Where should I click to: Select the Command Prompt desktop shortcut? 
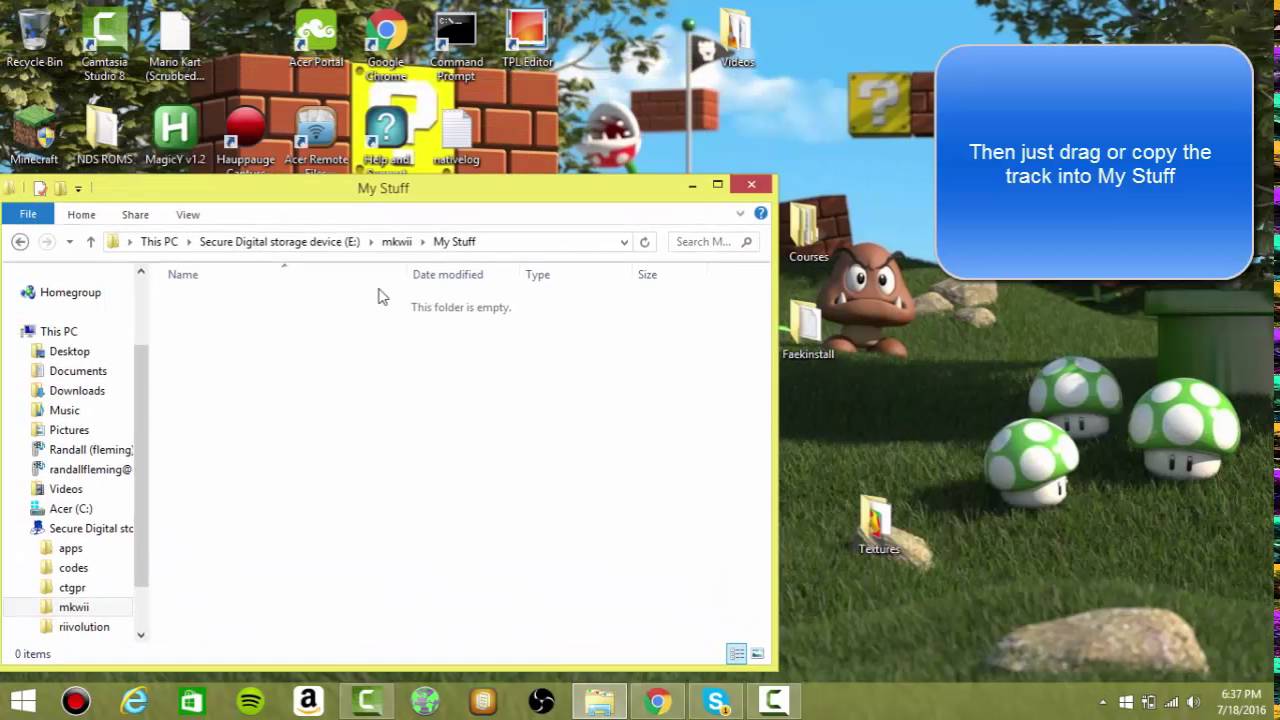click(456, 45)
